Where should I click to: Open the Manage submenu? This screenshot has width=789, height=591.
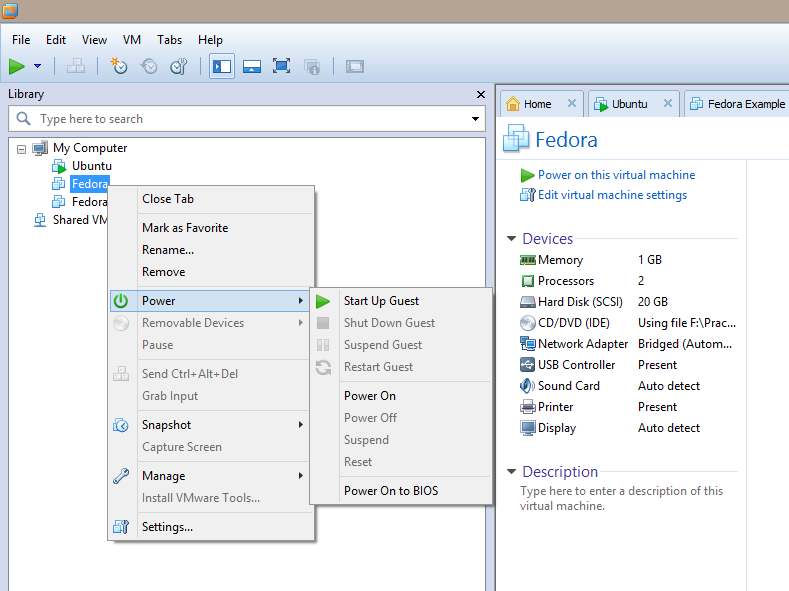[x=211, y=476]
